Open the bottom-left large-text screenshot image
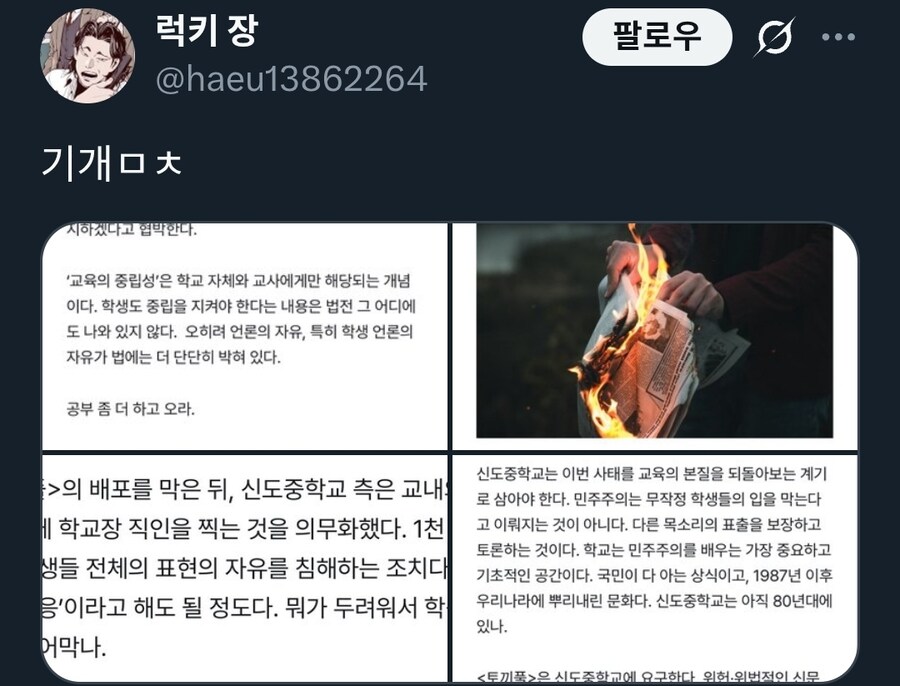This screenshot has width=900, height=686. click(245, 568)
